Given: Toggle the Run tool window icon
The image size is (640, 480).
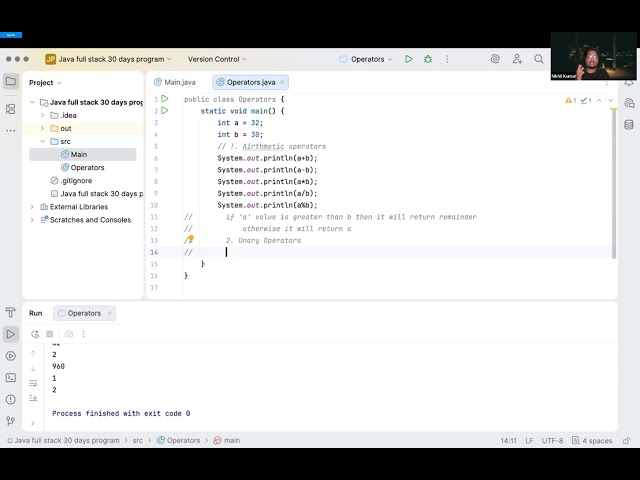Looking at the screenshot, I should tap(11, 334).
